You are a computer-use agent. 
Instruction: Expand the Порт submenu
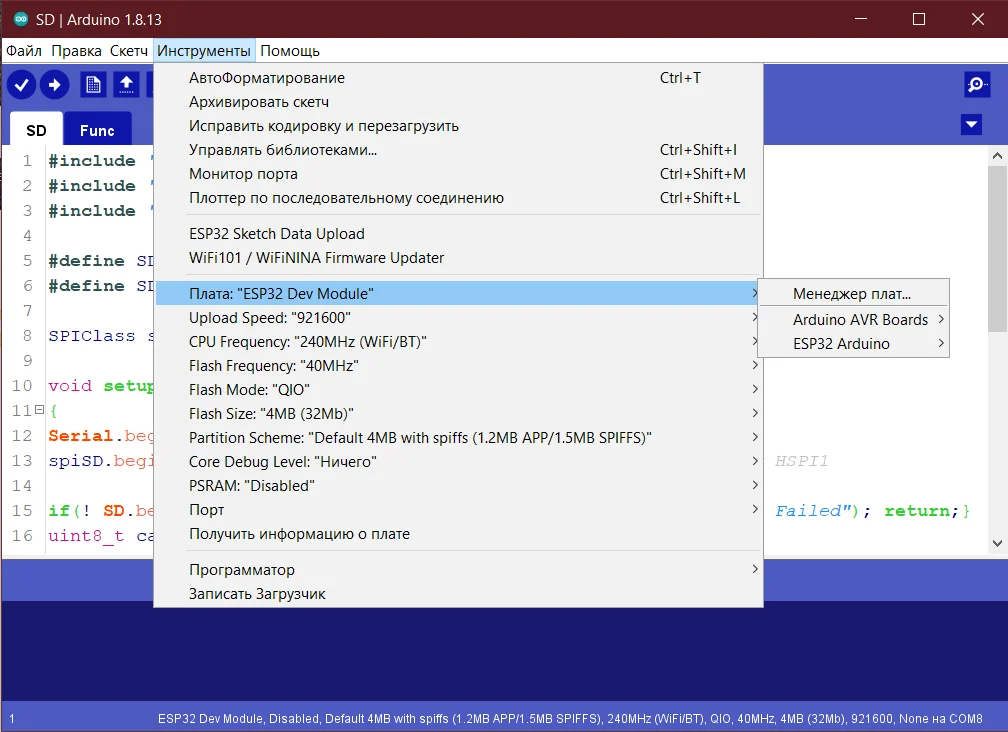pyautogui.click(x=459, y=510)
